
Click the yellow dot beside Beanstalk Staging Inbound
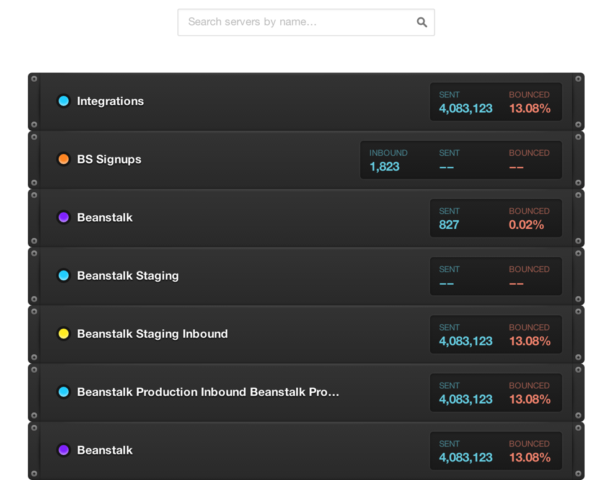coord(63,334)
